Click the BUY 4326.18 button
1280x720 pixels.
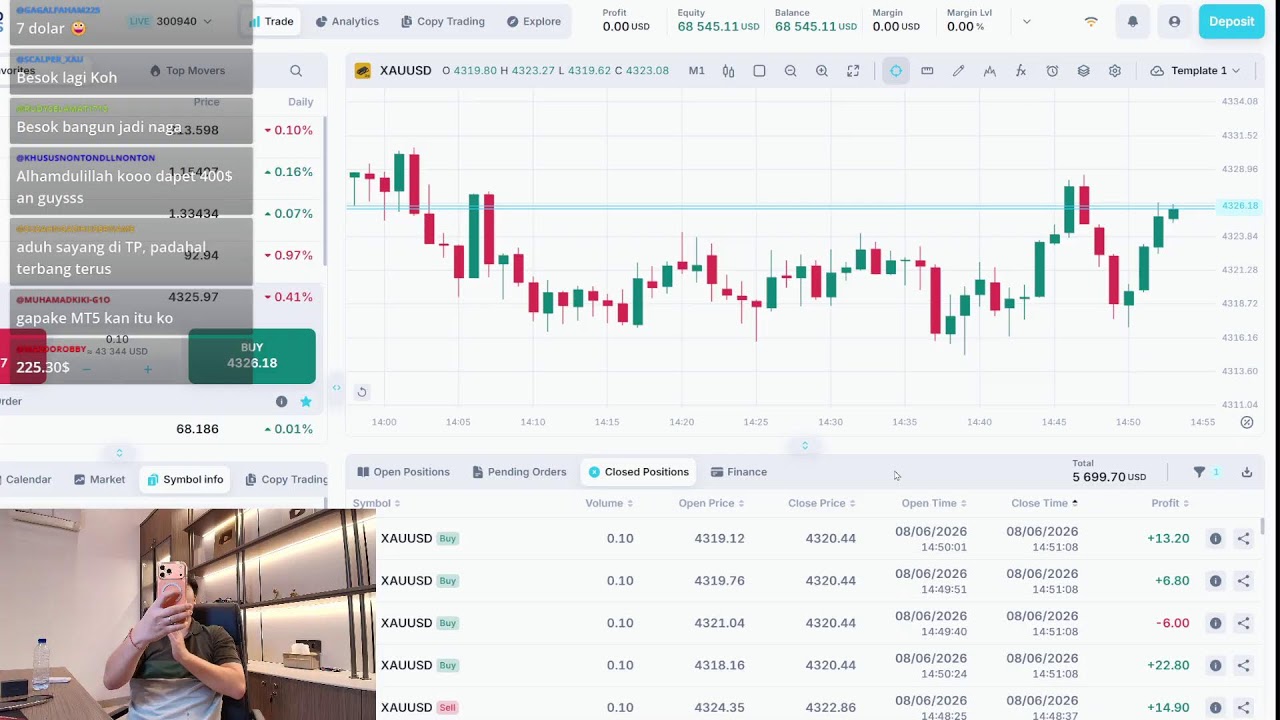(x=252, y=356)
